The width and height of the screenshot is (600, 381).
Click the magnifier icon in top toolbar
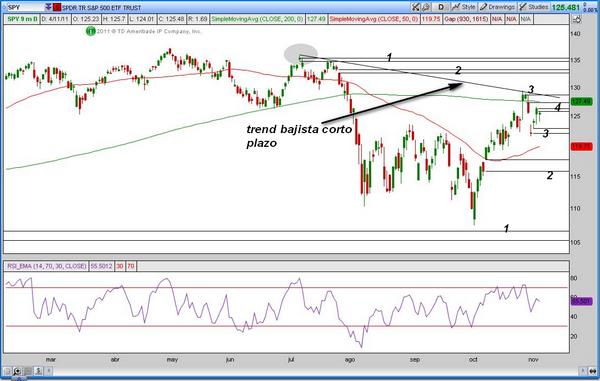pyautogui.click(x=426, y=7)
